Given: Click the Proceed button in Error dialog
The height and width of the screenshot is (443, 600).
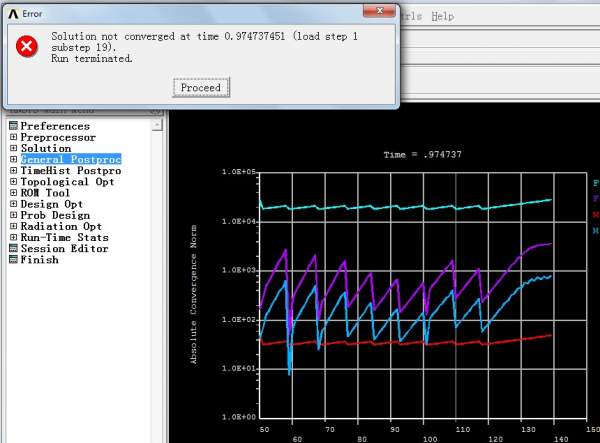Looking at the screenshot, I should pos(200,88).
